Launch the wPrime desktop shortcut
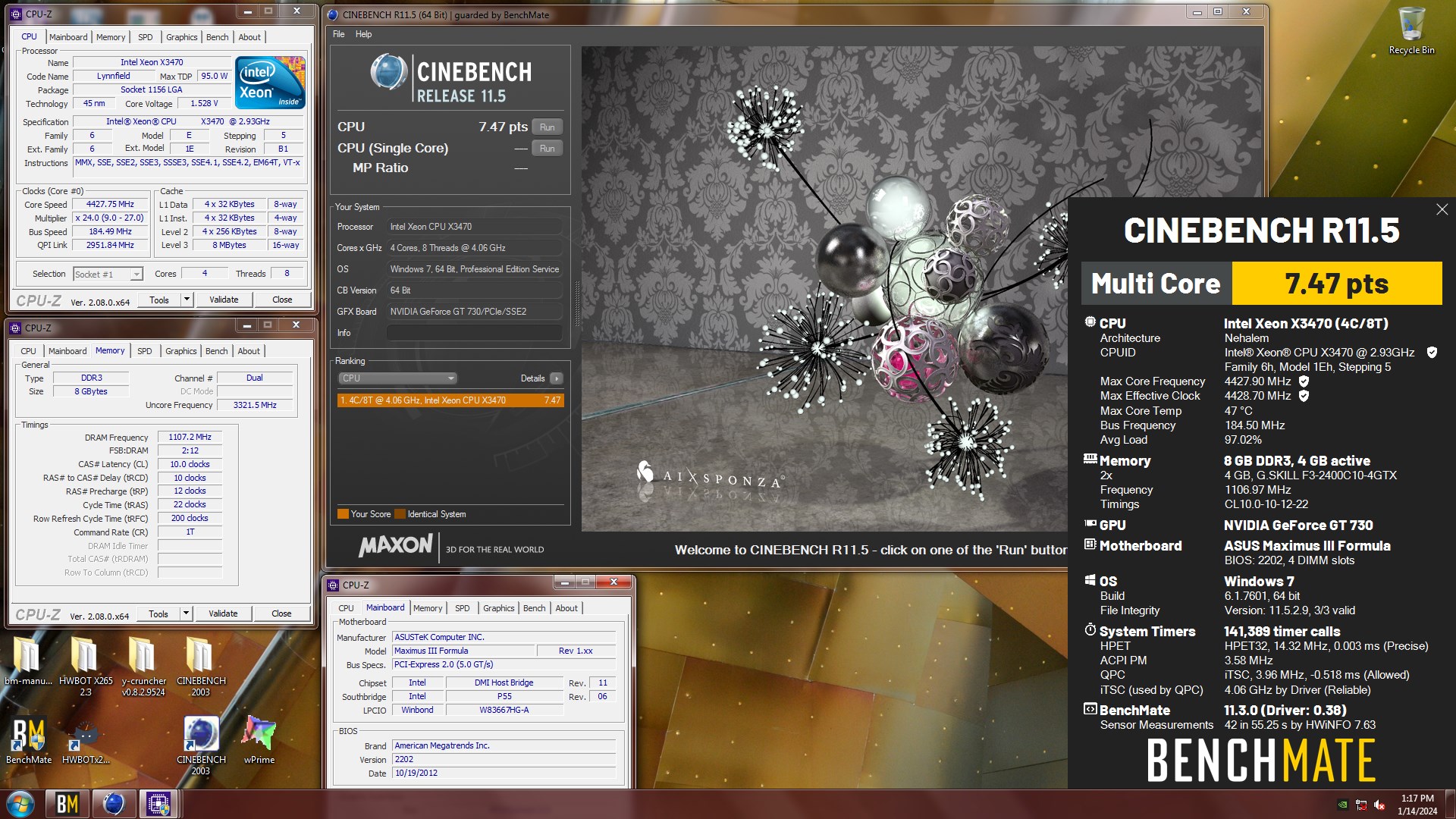This screenshot has height=819, width=1456. click(259, 739)
